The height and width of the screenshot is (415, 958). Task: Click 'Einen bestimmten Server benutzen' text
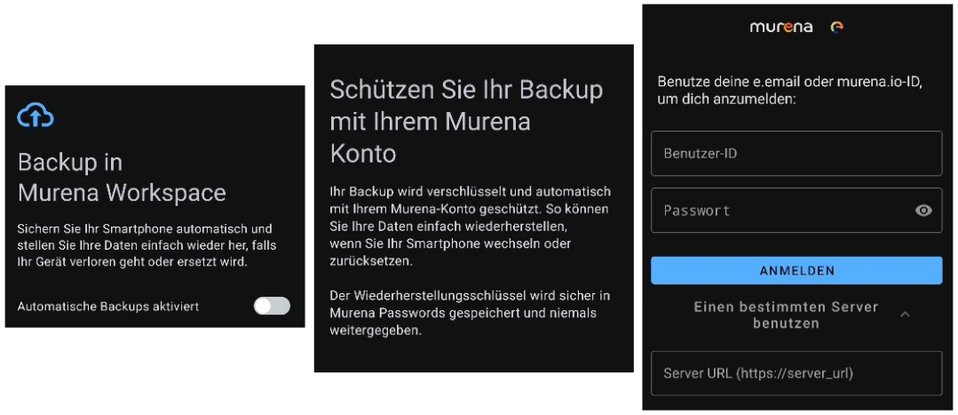[786, 315]
